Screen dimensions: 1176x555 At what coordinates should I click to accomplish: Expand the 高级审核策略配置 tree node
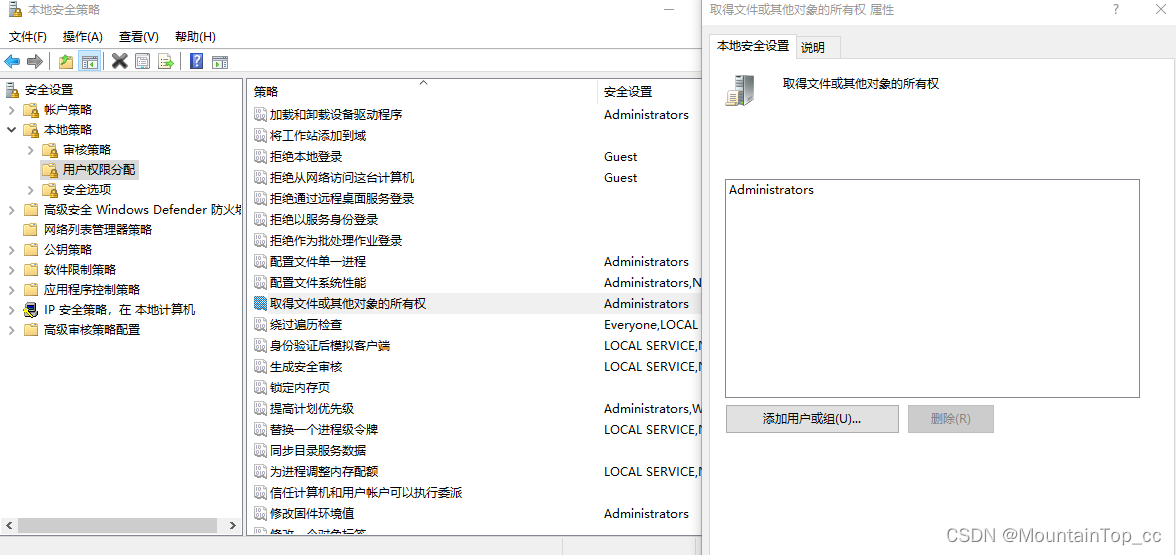11,329
